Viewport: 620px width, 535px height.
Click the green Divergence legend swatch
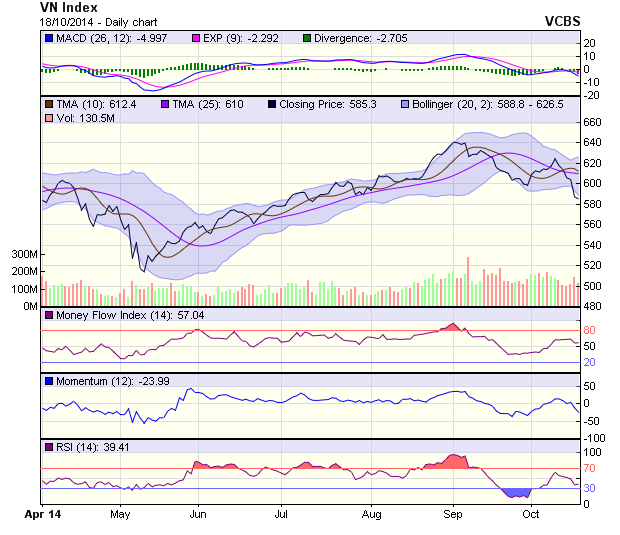pos(306,38)
